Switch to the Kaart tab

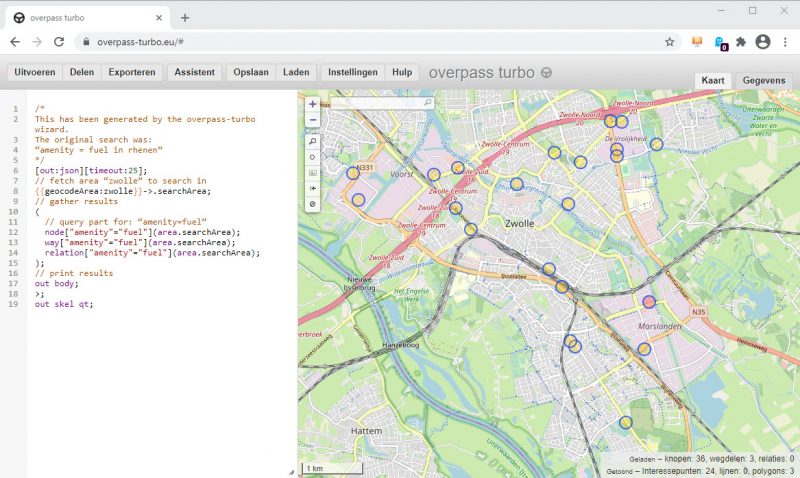tap(713, 81)
